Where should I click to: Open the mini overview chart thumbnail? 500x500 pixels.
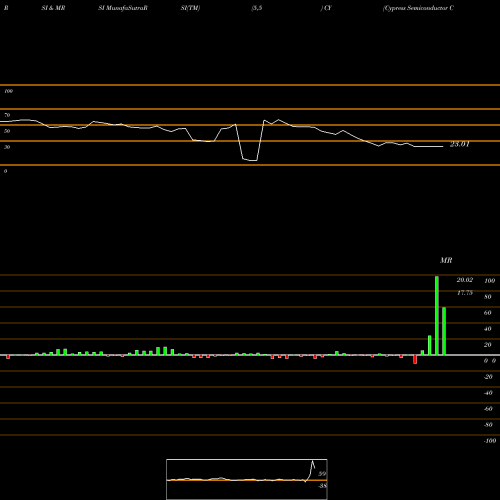tap(247, 479)
